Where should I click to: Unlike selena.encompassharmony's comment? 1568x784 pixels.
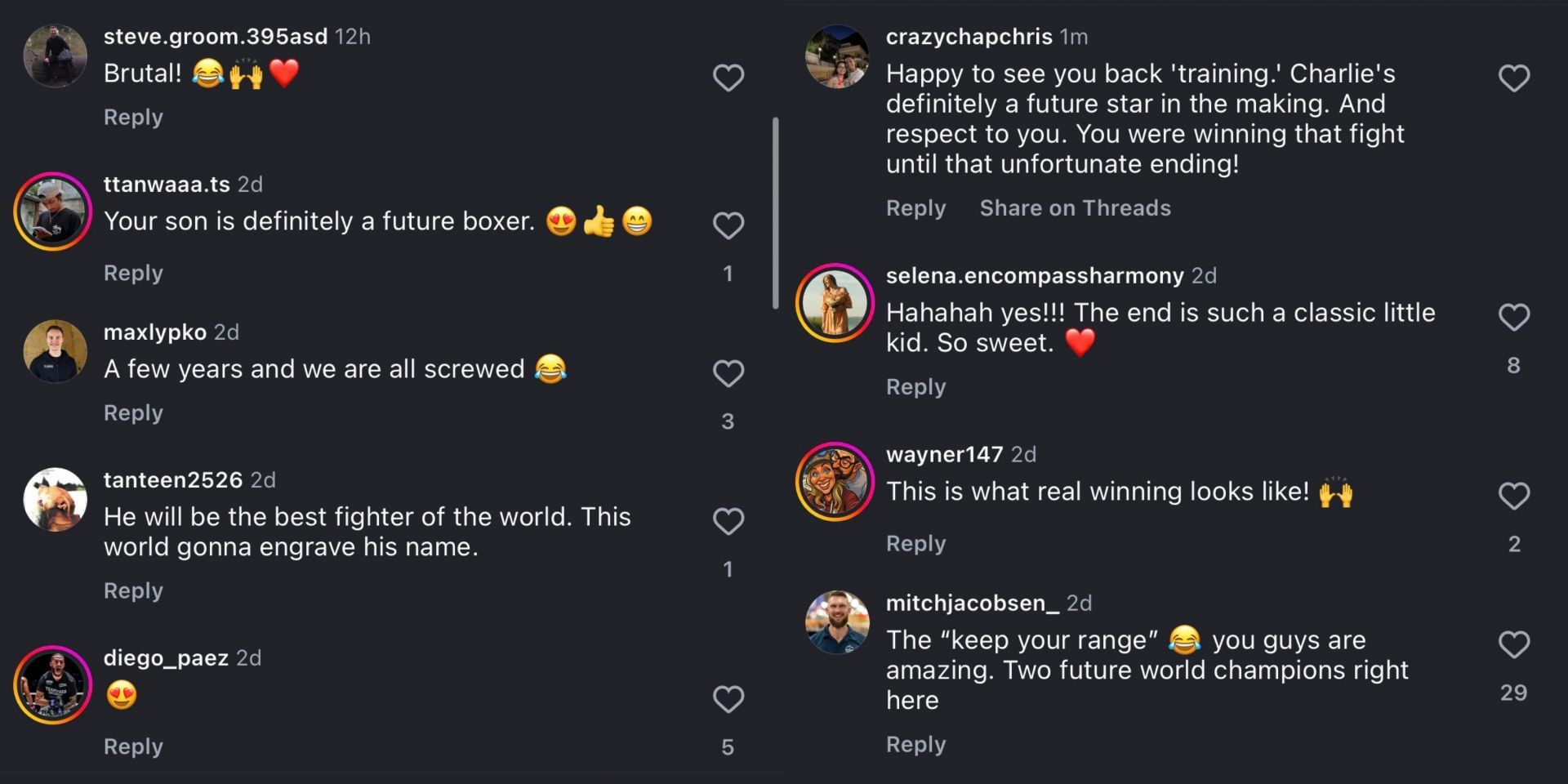coord(1515,317)
